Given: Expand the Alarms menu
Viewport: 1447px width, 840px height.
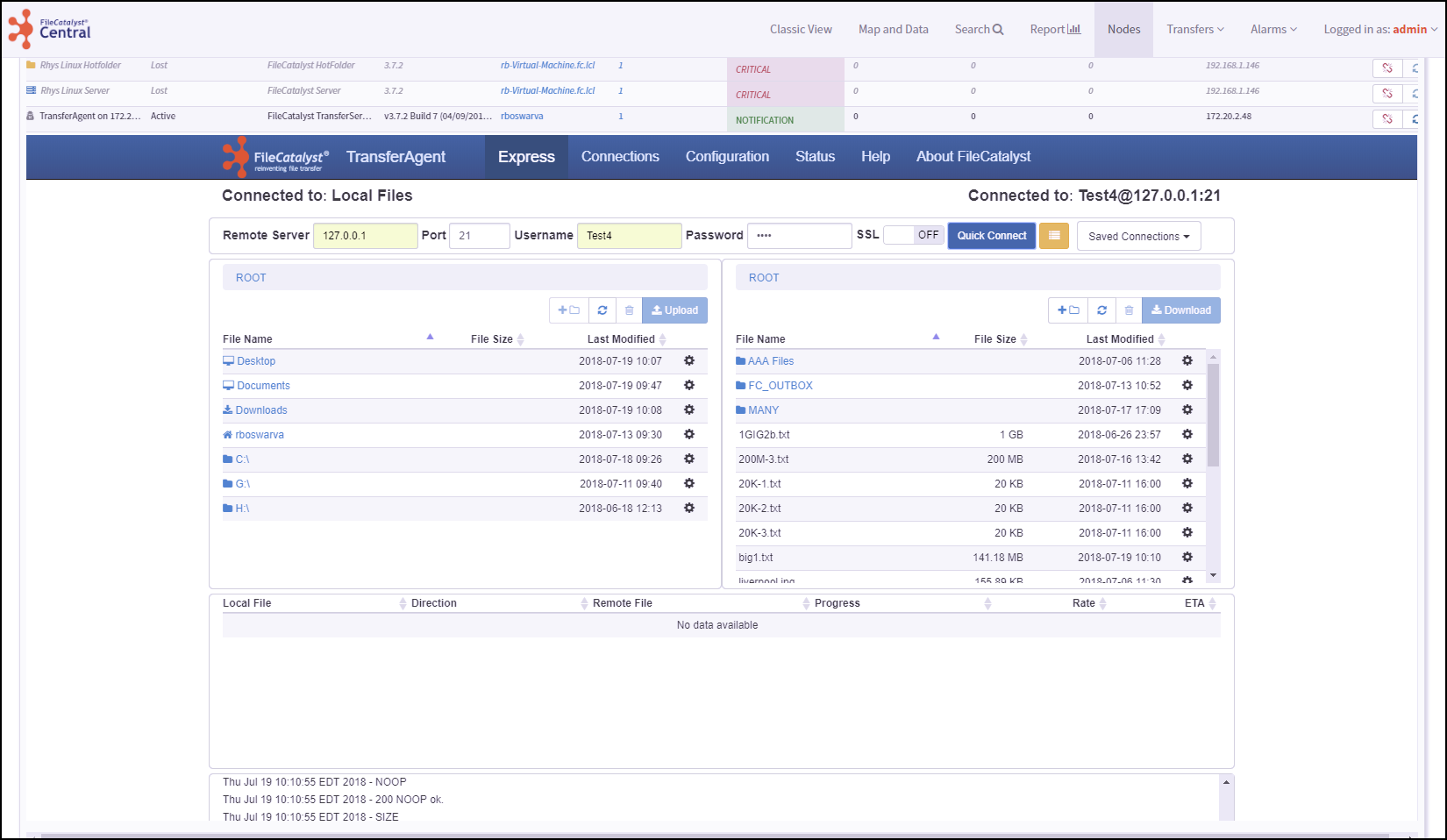Looking at the screenshot, I should tap(1273, 29).
